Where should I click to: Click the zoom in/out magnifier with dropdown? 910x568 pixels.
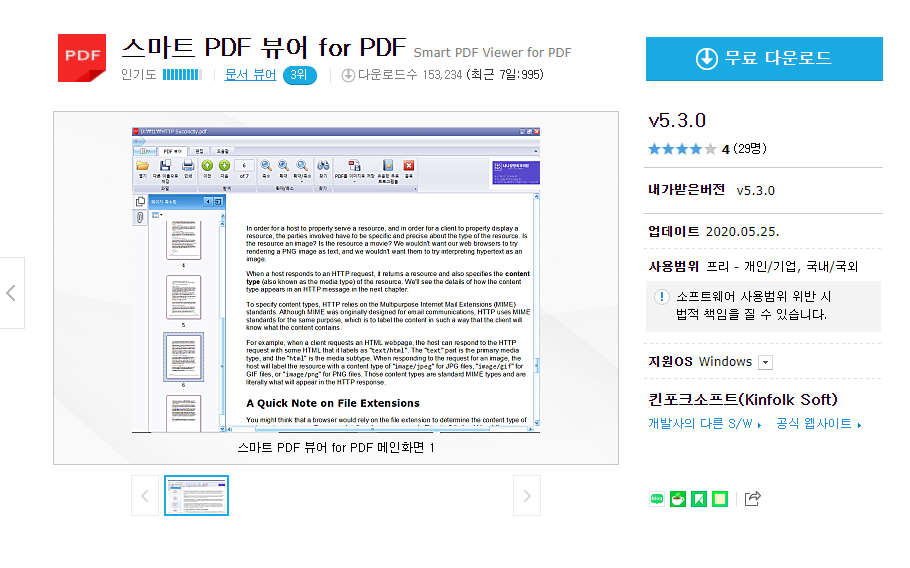[302, 167]
